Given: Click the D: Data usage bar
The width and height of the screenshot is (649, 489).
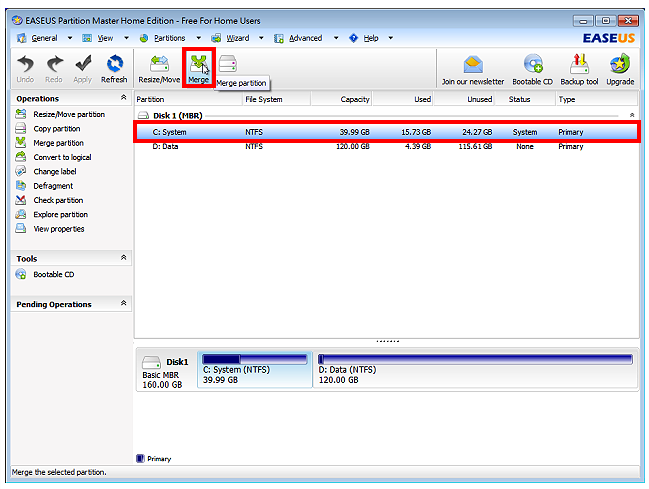Looking at the screenshot, I should tap(475, 359).
